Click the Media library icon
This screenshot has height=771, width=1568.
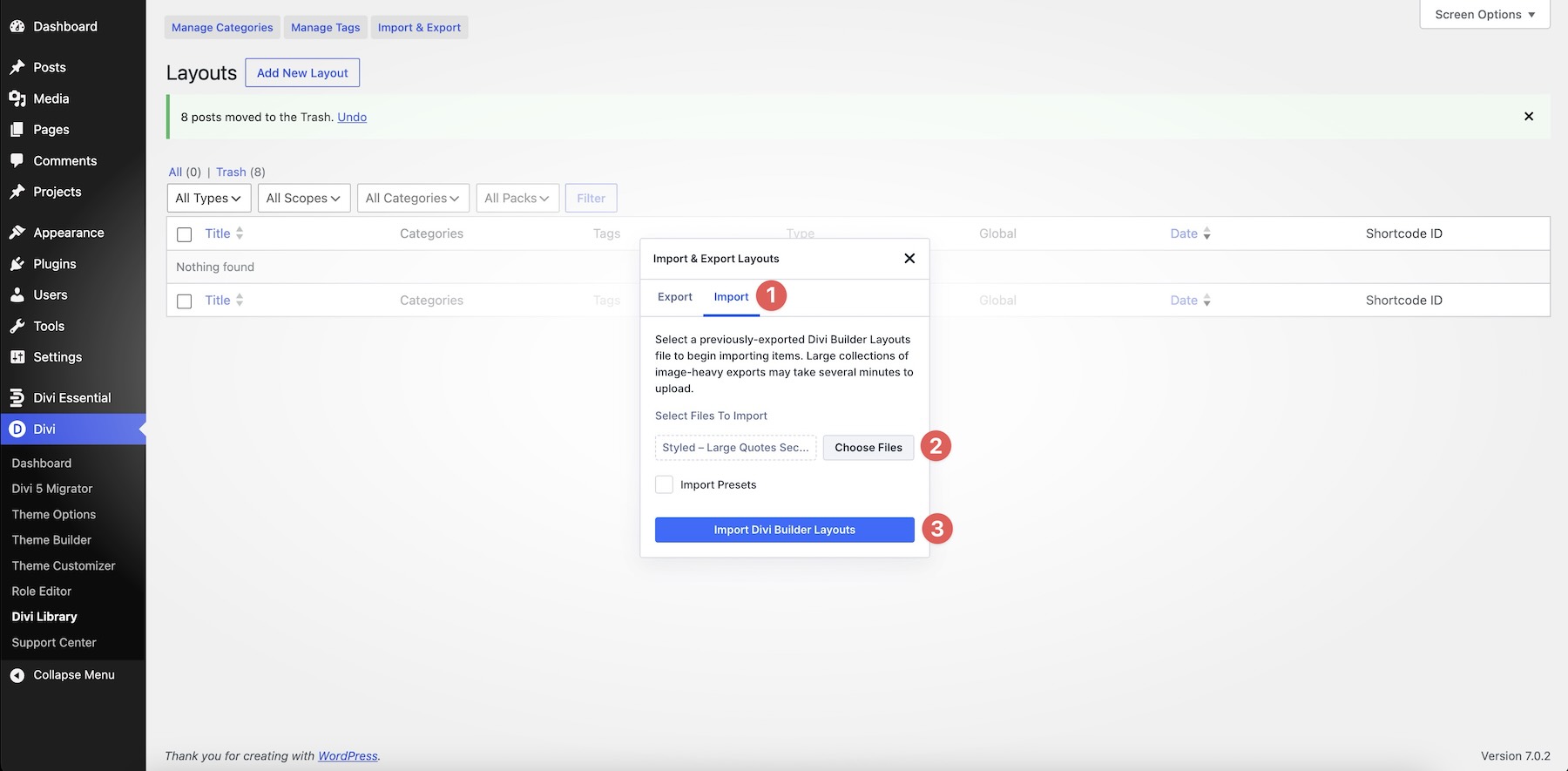click(x=17, y=98)
